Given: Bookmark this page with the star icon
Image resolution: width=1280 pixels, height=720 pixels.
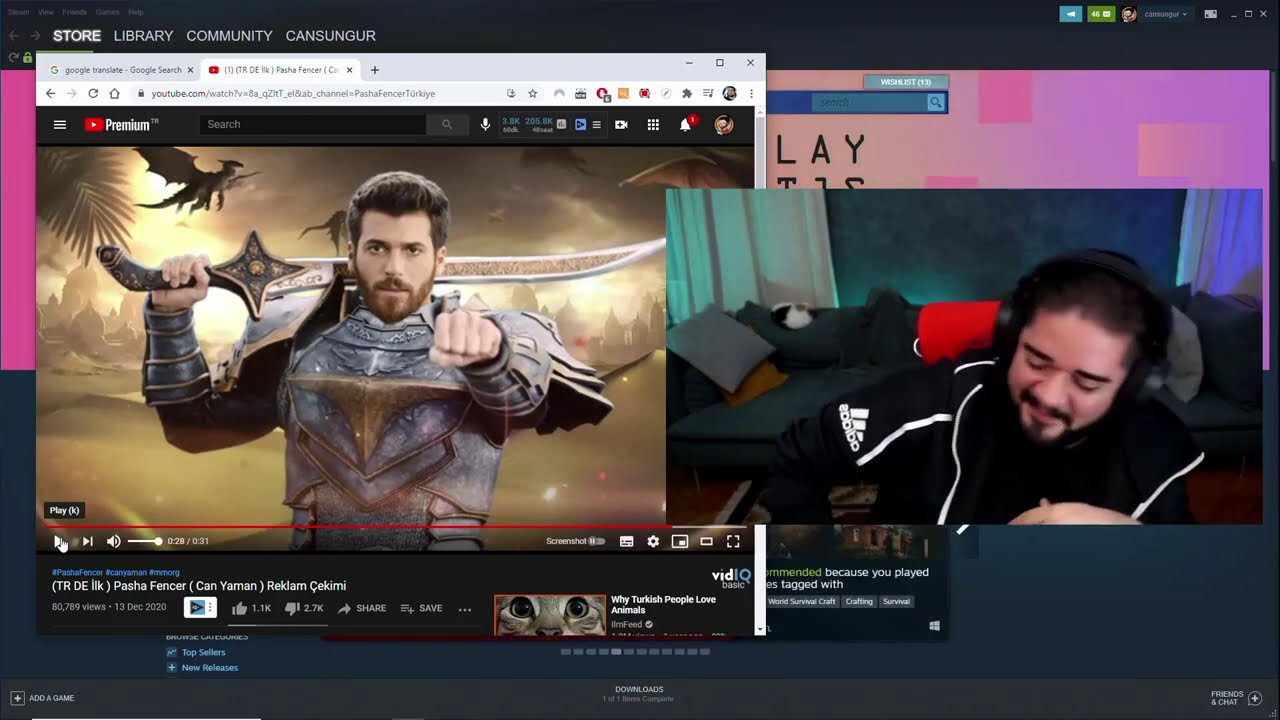Looking at the screenshot, I should (533, 93).
